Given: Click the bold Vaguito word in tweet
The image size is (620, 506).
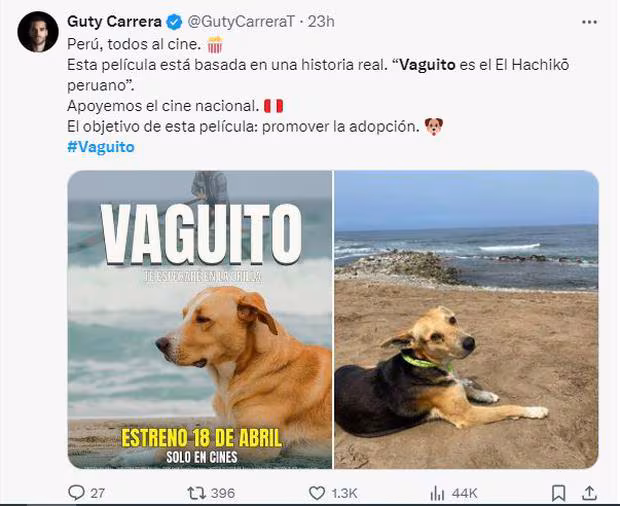Looking at the screenshot, I should tap(427, 65).
